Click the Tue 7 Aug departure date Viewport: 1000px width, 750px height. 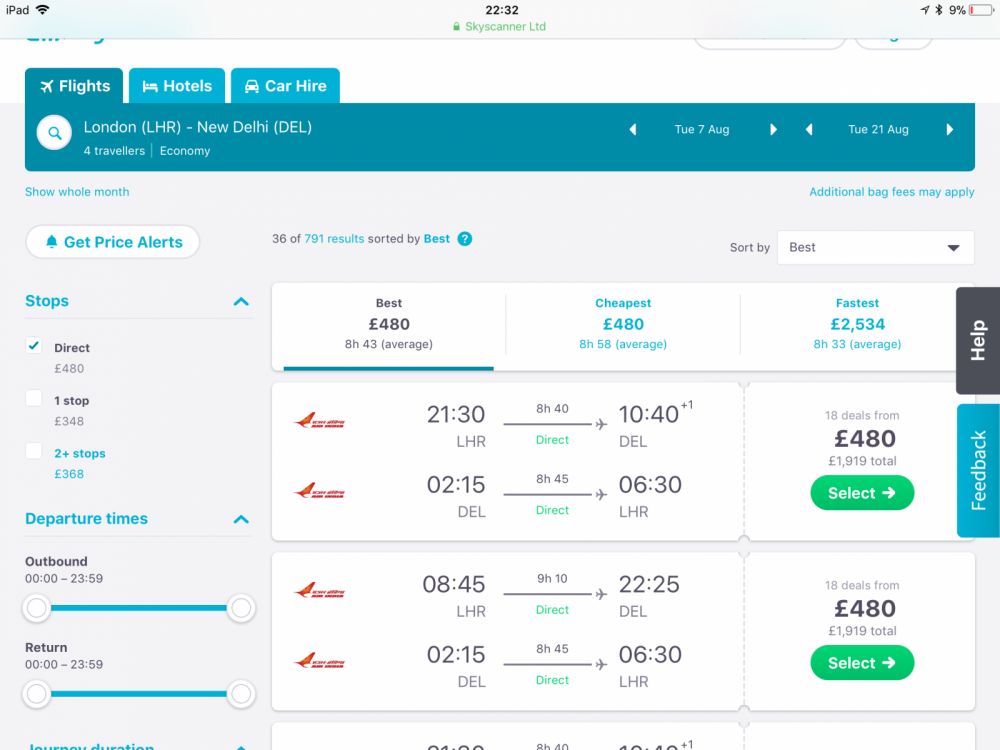coord(702,129)
